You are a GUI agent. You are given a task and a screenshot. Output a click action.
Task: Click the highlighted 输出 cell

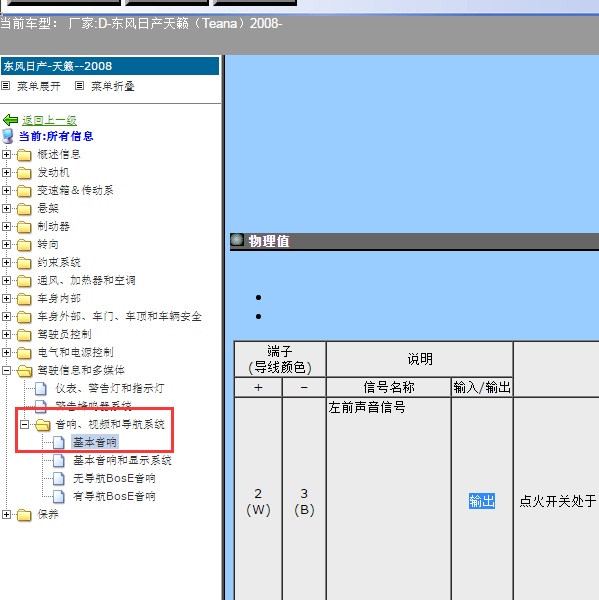tap(482, 501)
